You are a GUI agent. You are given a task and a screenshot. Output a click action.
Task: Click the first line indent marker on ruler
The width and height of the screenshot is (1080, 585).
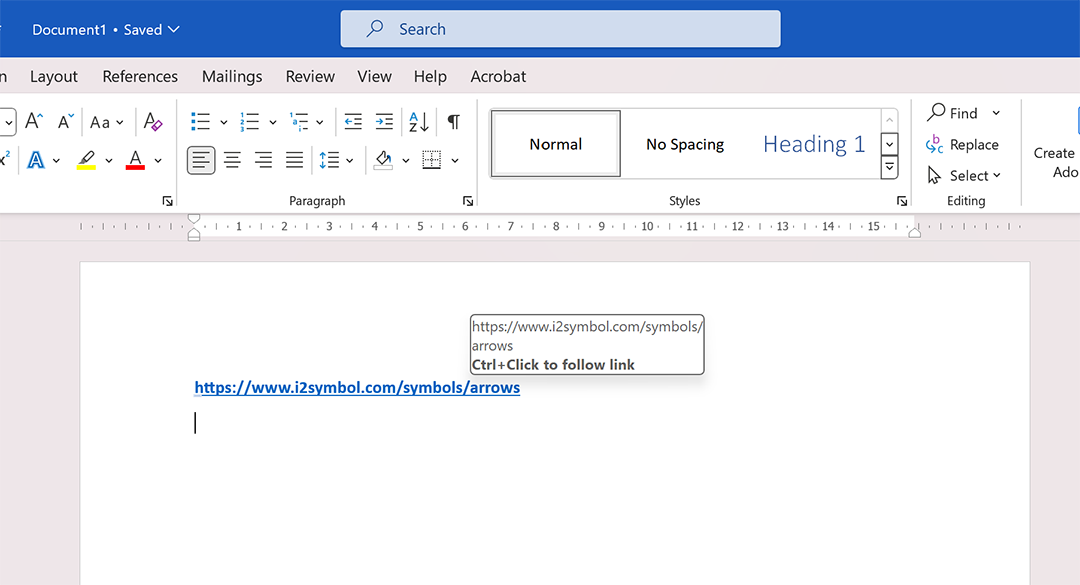point(194,218)
